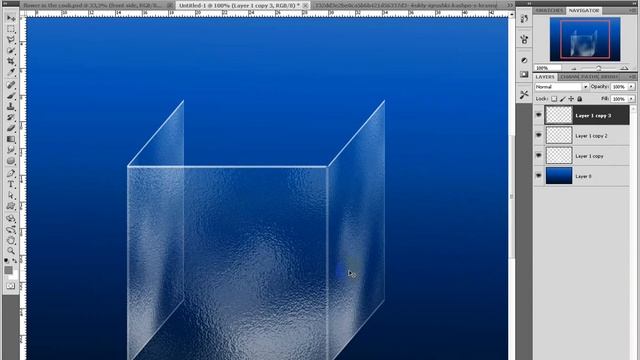
Task: Select the Lasso tool
Action: tap(11, 40)
